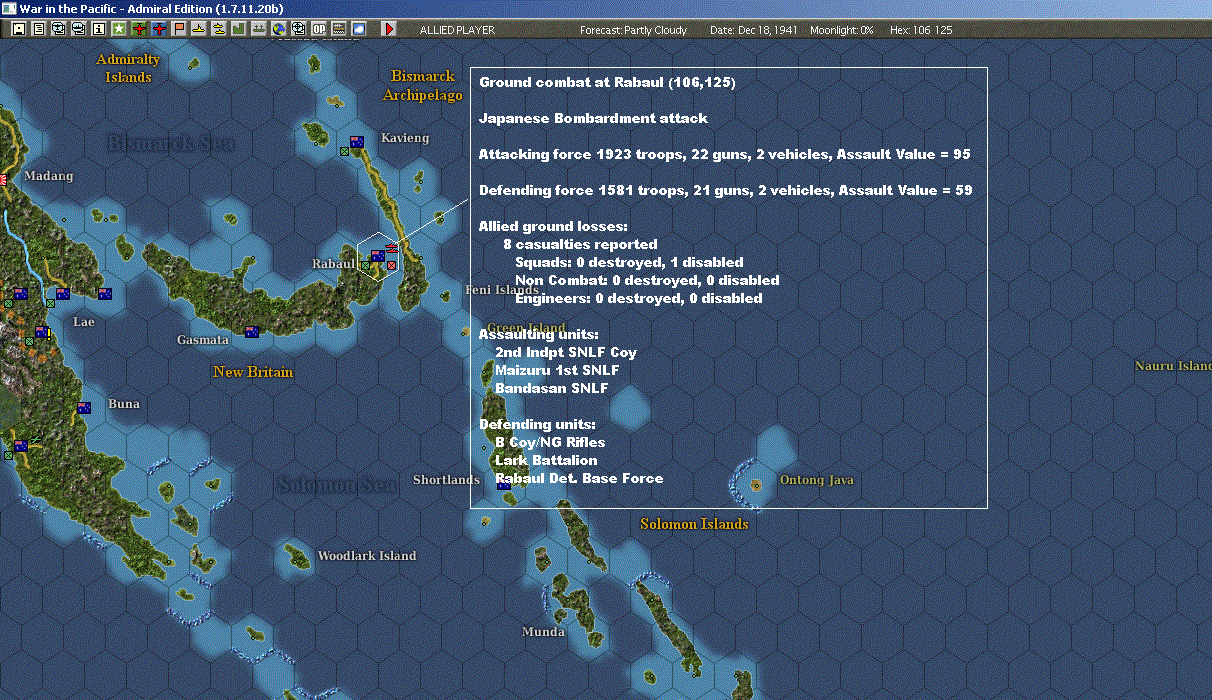Click toolbar icon right of the globe
Image resolution: width=1212 pixels, height=700 pixels.
pyautogui.click(x=298, y=29)
